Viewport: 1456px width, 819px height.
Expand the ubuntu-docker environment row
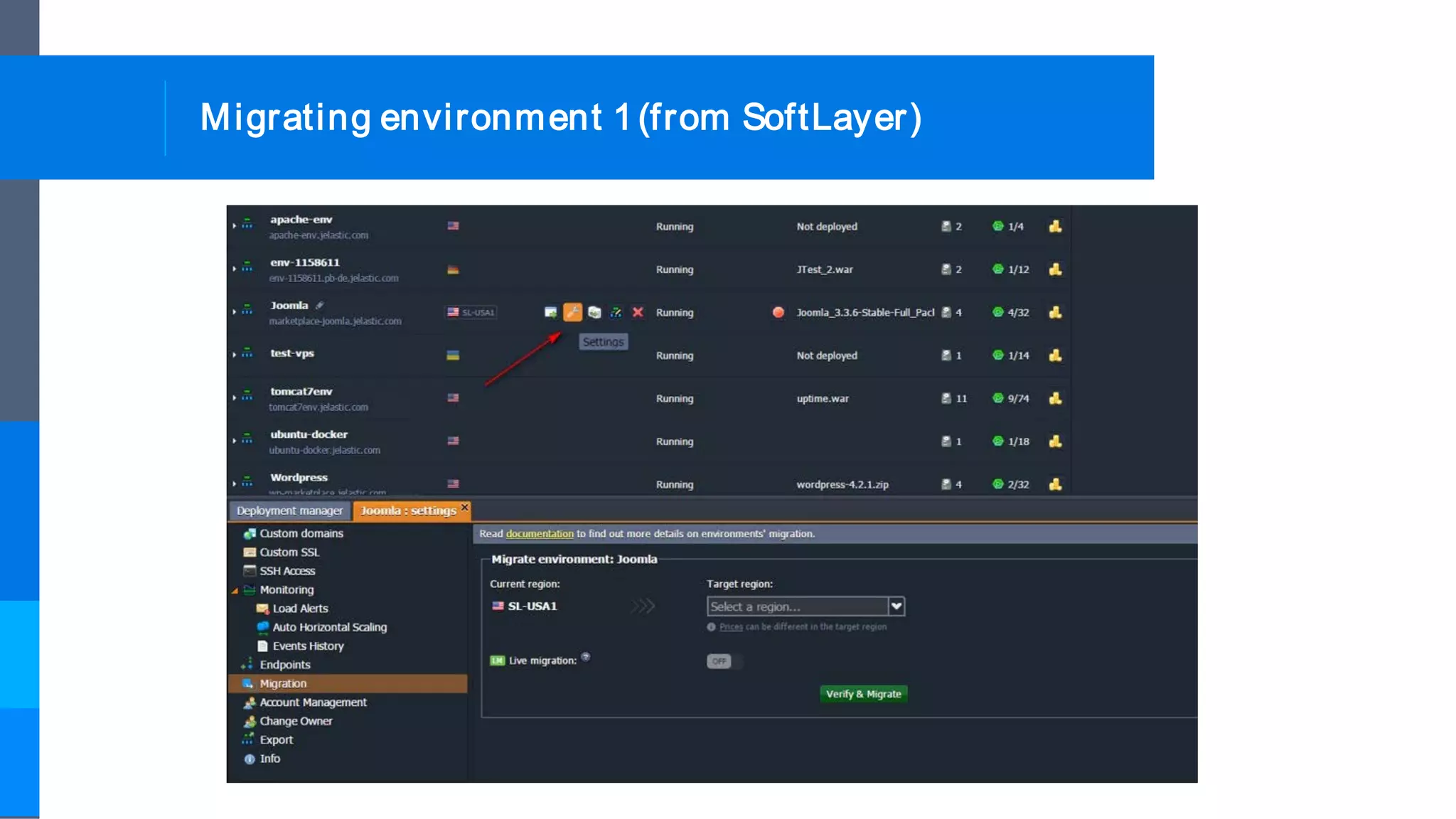point(234,441)
